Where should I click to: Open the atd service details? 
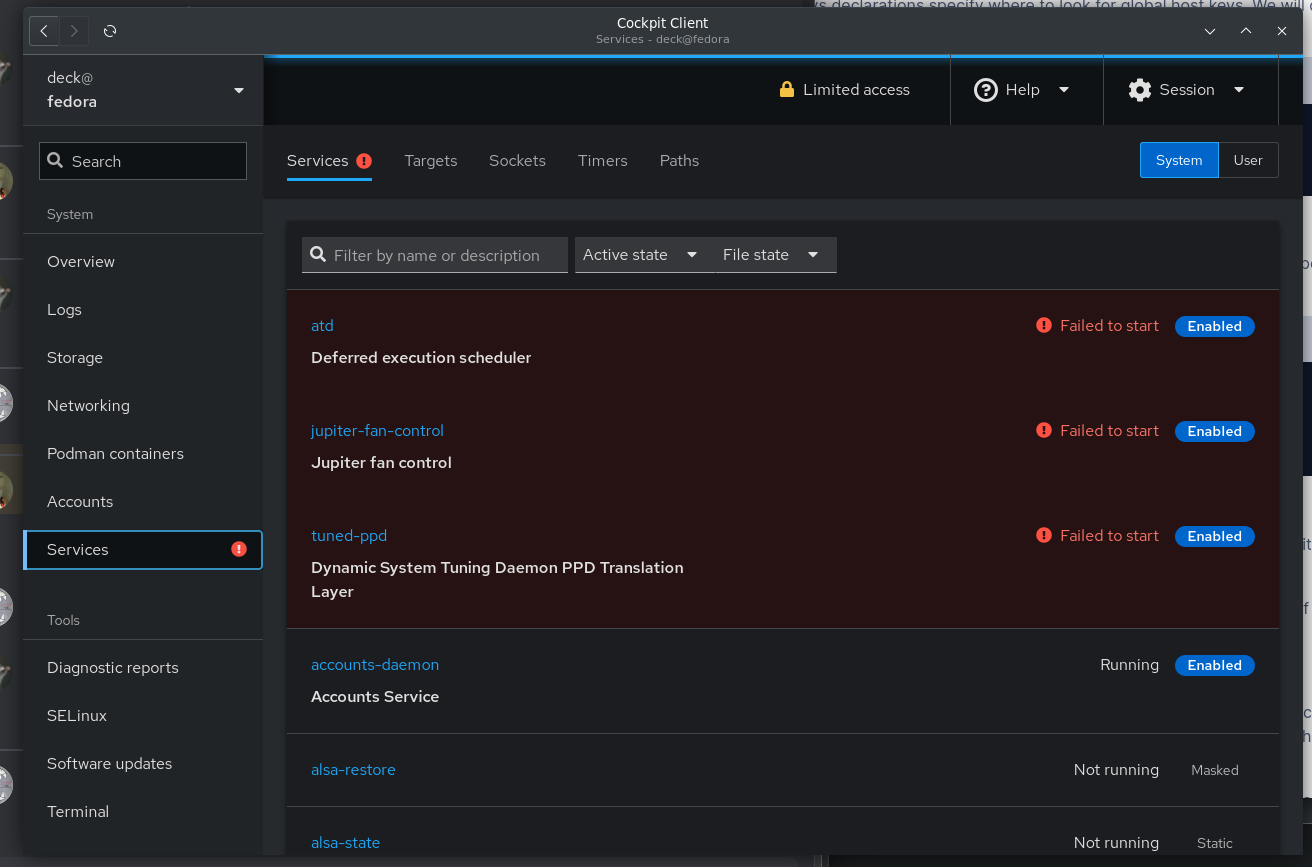pos(322,326)
